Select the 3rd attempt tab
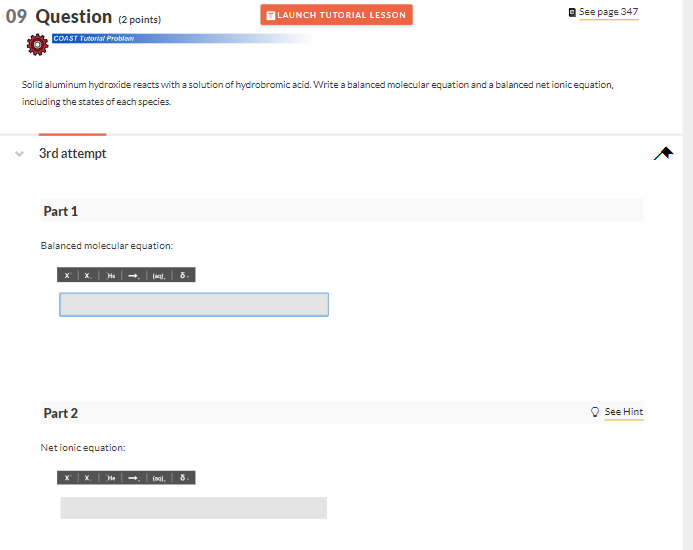693x550 pixels. 72,153
